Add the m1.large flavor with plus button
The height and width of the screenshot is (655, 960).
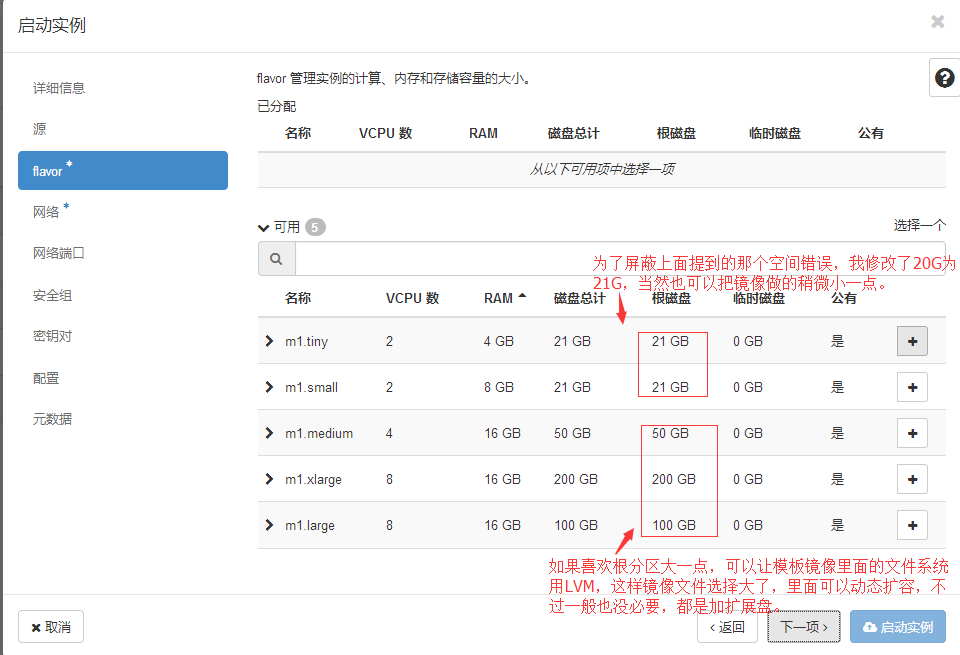912,525
